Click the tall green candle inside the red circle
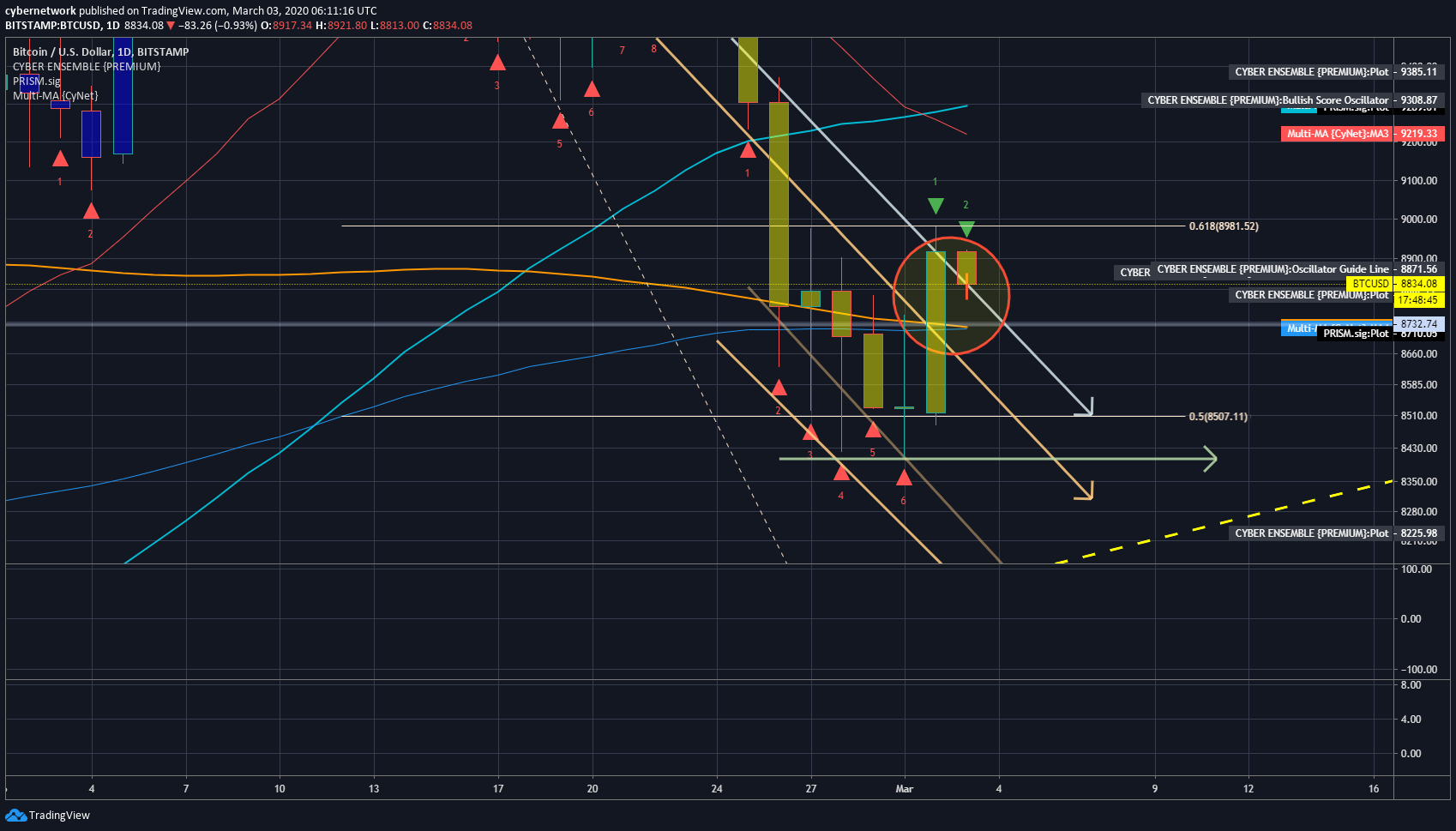 click(936, 332)
